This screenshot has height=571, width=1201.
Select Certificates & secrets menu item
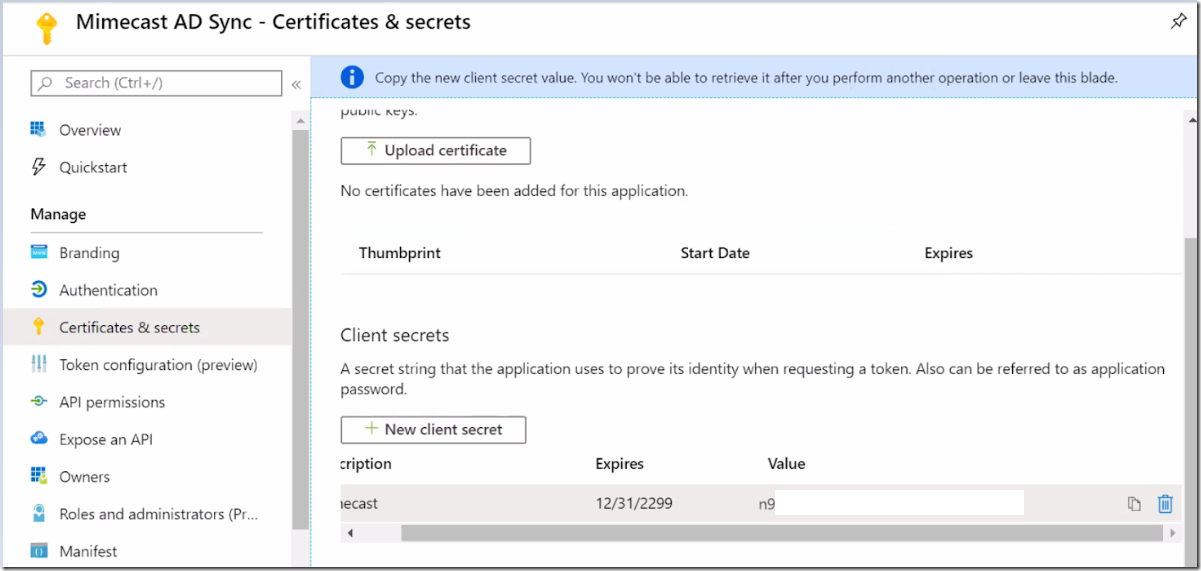pyautogui.click(x=129, y=327)
